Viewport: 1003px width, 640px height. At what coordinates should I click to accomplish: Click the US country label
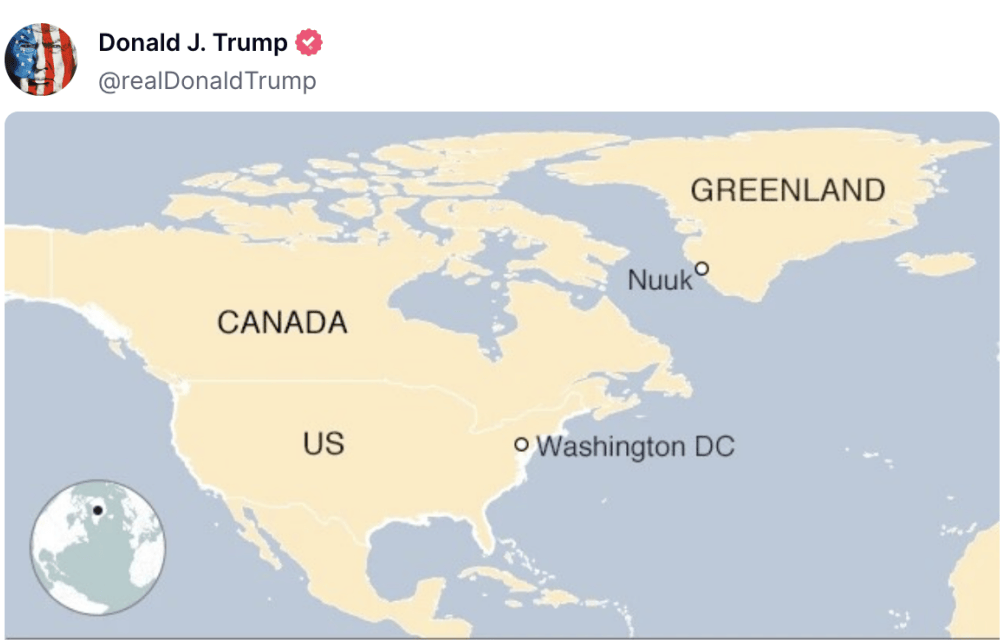pyautogui.click(x=324, y=443)
